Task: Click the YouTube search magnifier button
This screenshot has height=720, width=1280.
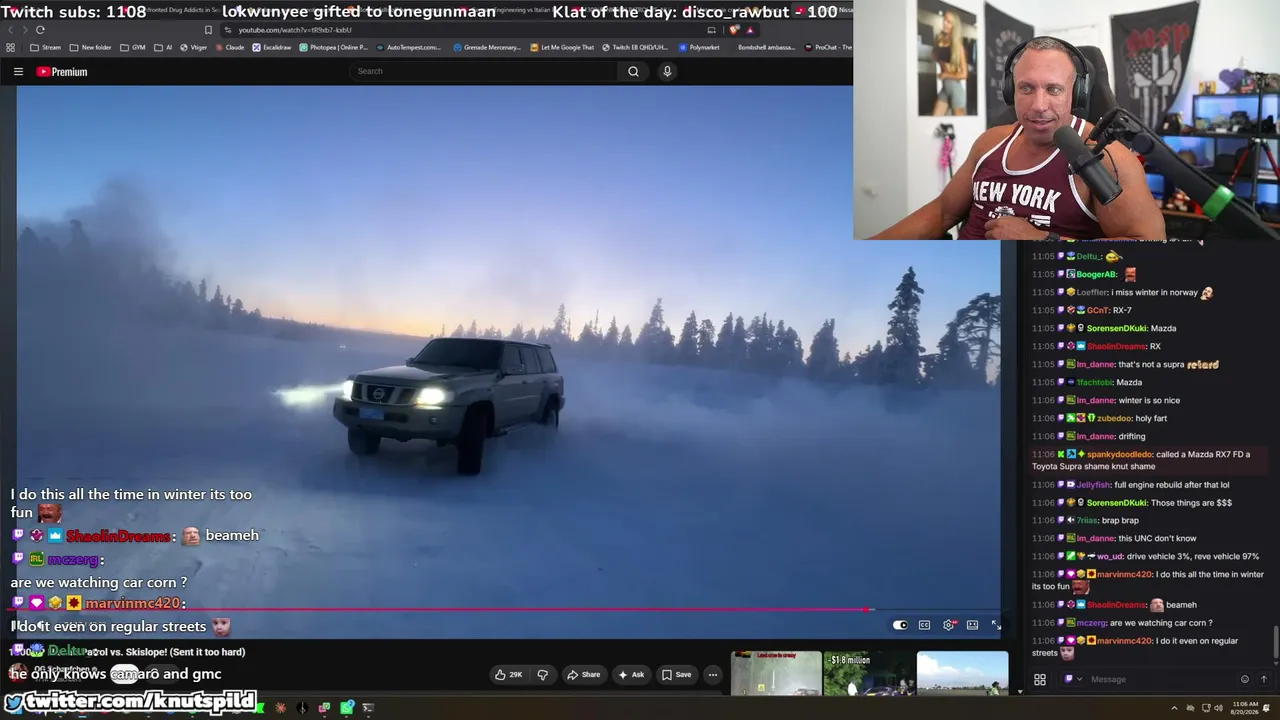Action: tap(633, 71)
